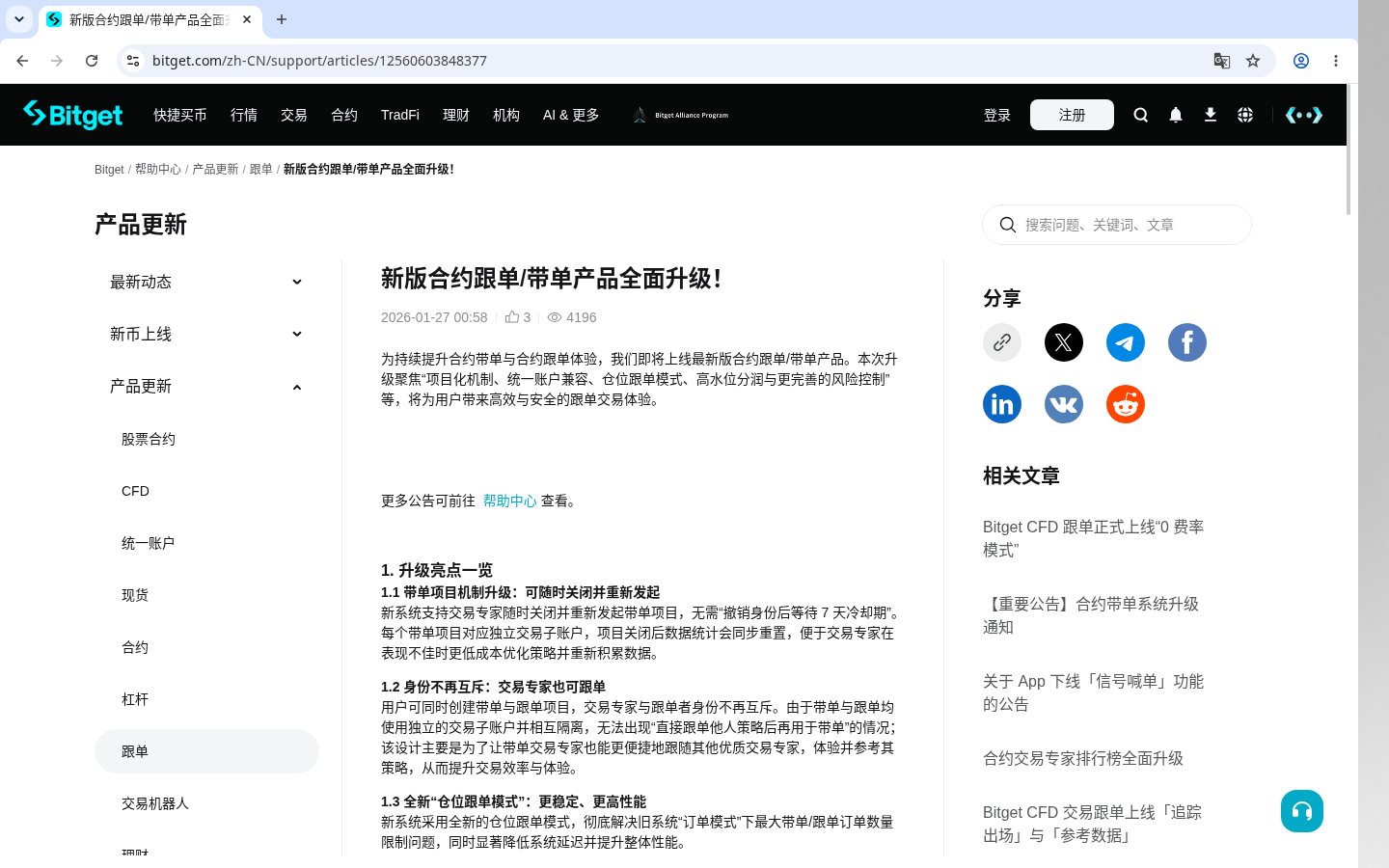Open the 行情 menu
Screen dimensions: 1389x868
point(244,115)
